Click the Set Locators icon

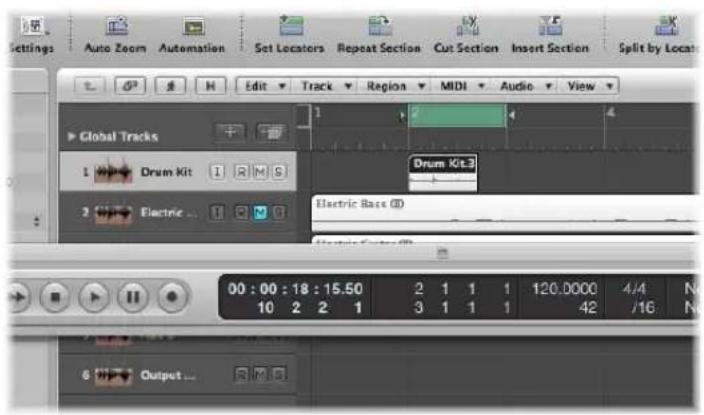291,26
